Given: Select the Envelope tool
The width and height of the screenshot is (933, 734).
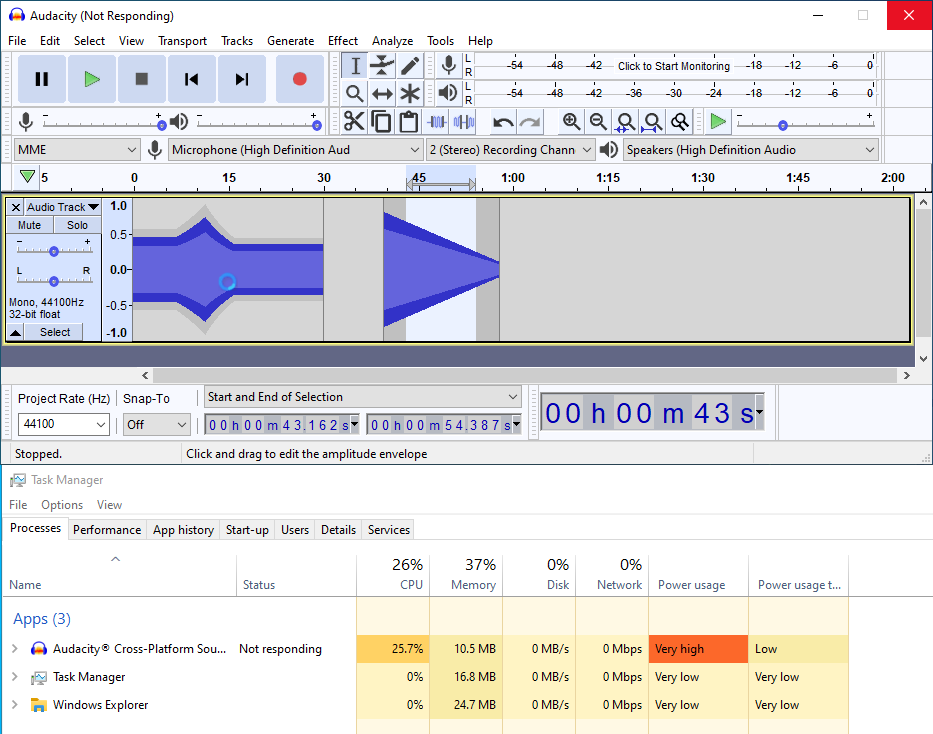Looking at the screenshot, I should pyautogui.click(x=382, y=65).
